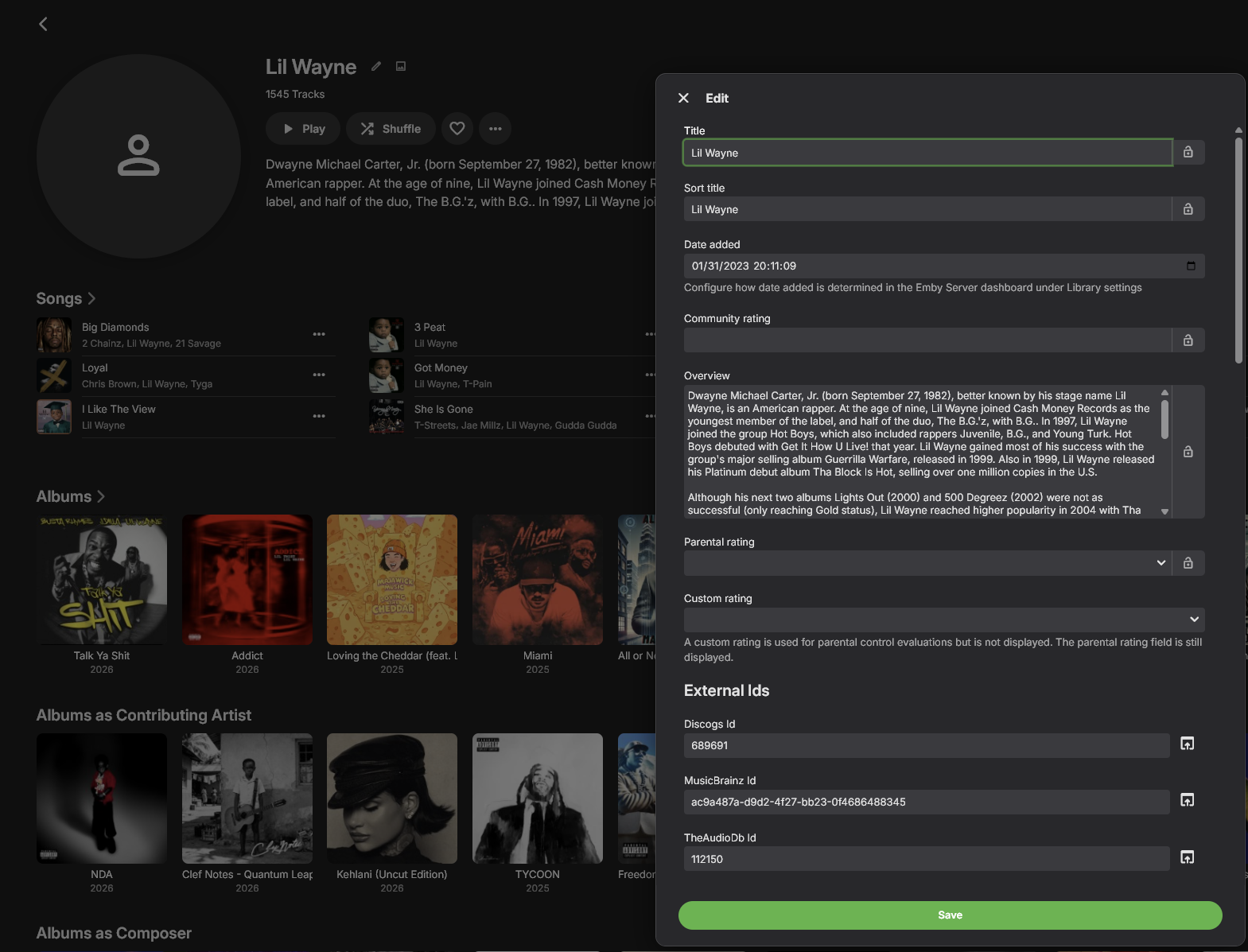Select the Got Money song title

(441, 367)
